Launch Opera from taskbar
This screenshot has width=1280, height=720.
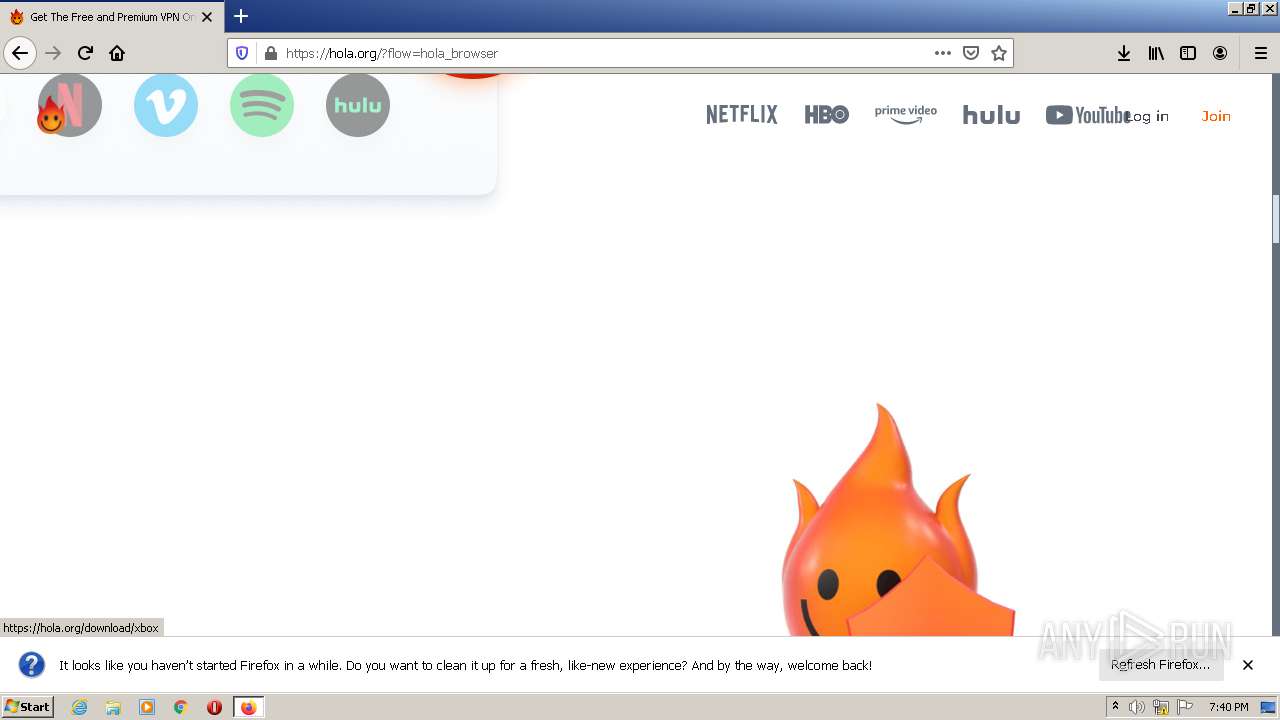pyautogui.click(x=214, y=707)
